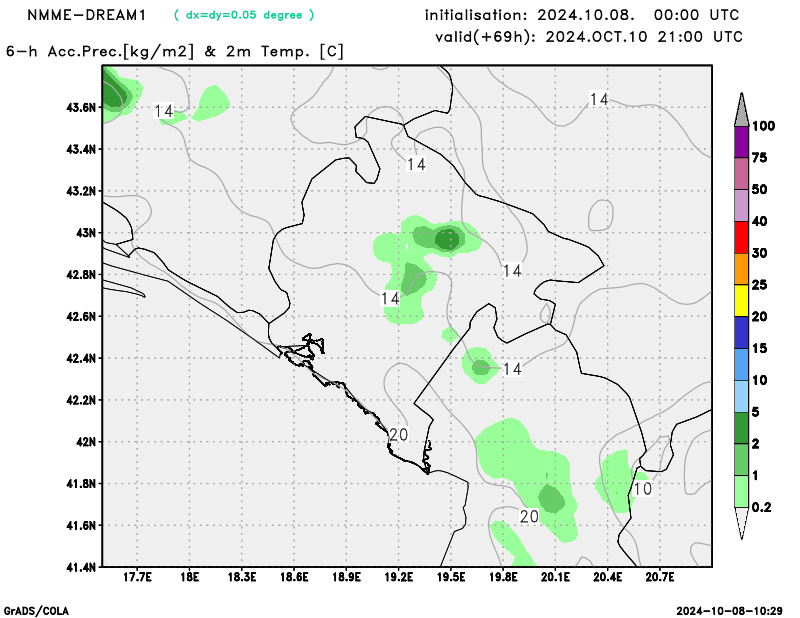Select the pink 50–75 legend swatch
Screen dimensions: 800x618
pos(741,174)
